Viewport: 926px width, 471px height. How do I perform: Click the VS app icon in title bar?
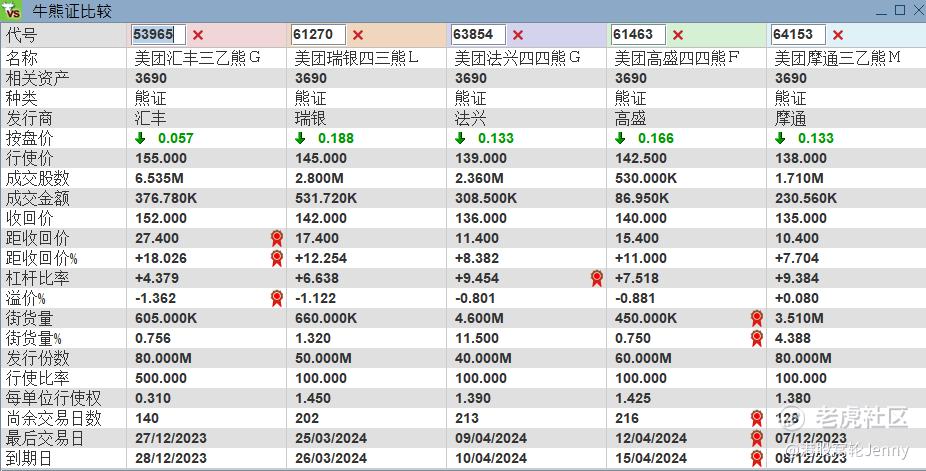(11, 11)
